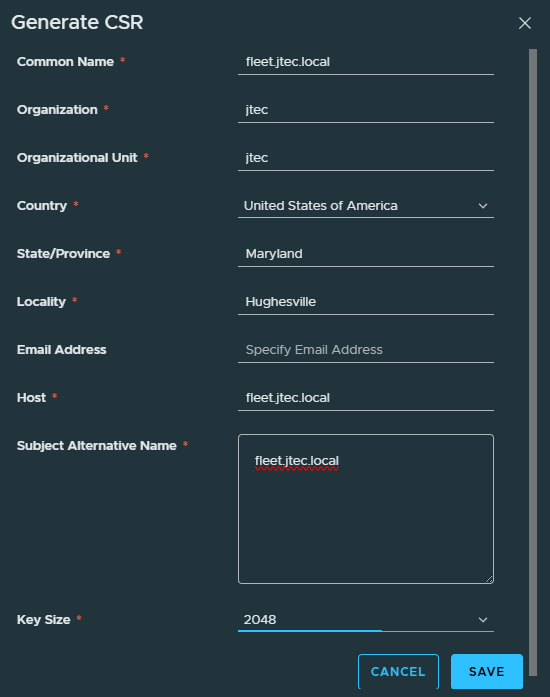This screenshot has width=550, height=697.
Task: Click the Email Address label
Action: tap(61, 350)
